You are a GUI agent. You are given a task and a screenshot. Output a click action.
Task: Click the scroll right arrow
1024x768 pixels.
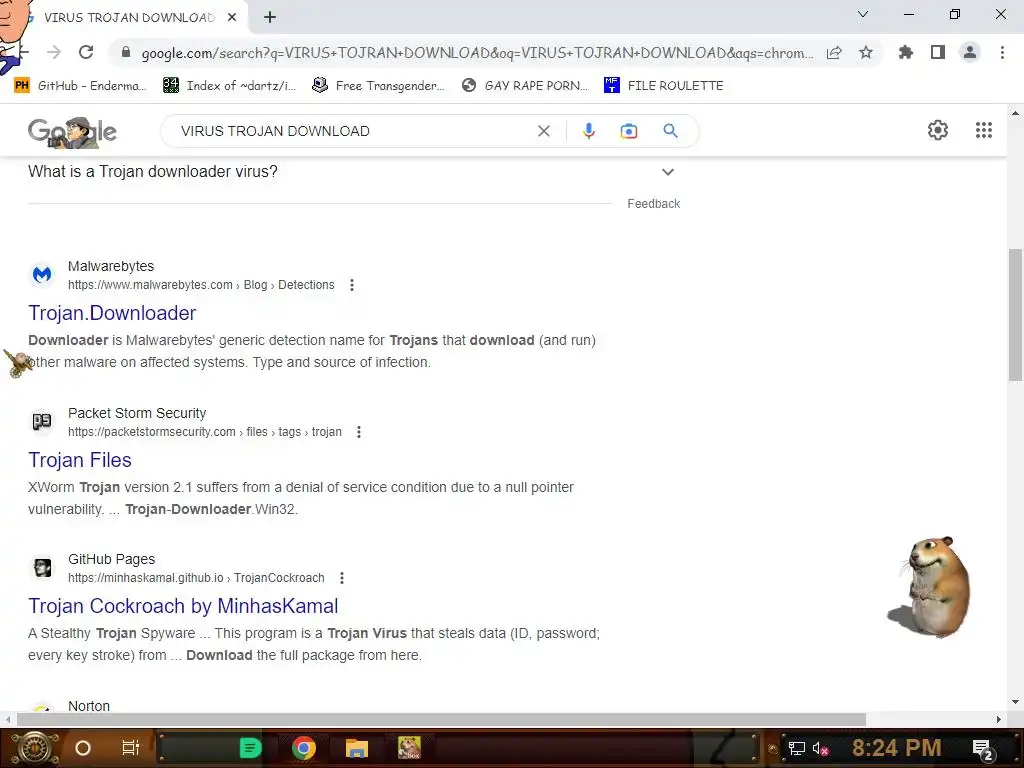pyautogui.click(x=999, y=719)
